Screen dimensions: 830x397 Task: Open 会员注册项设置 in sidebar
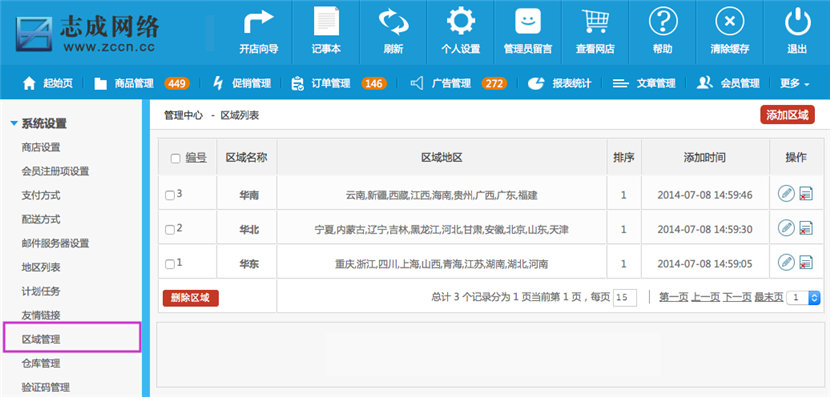[x=55, y=171]
